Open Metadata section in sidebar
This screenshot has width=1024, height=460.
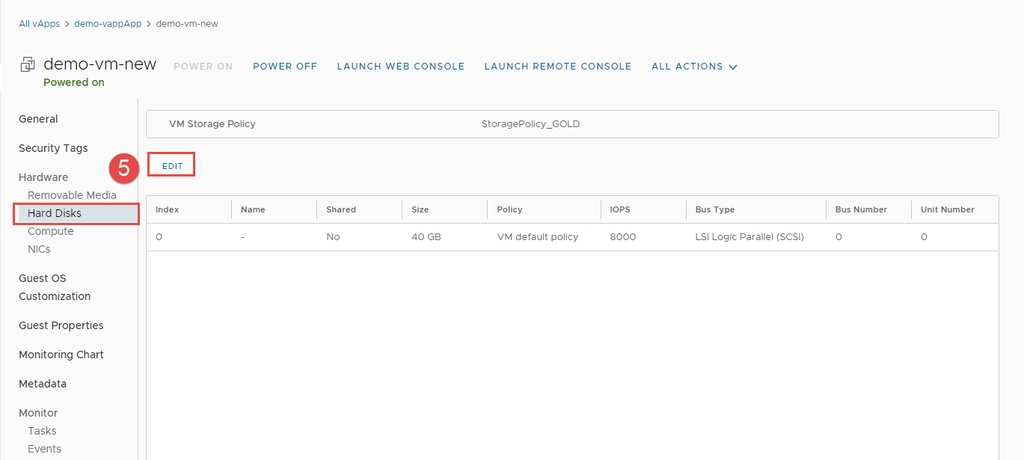pyautogui.click(x=42, y=383)
